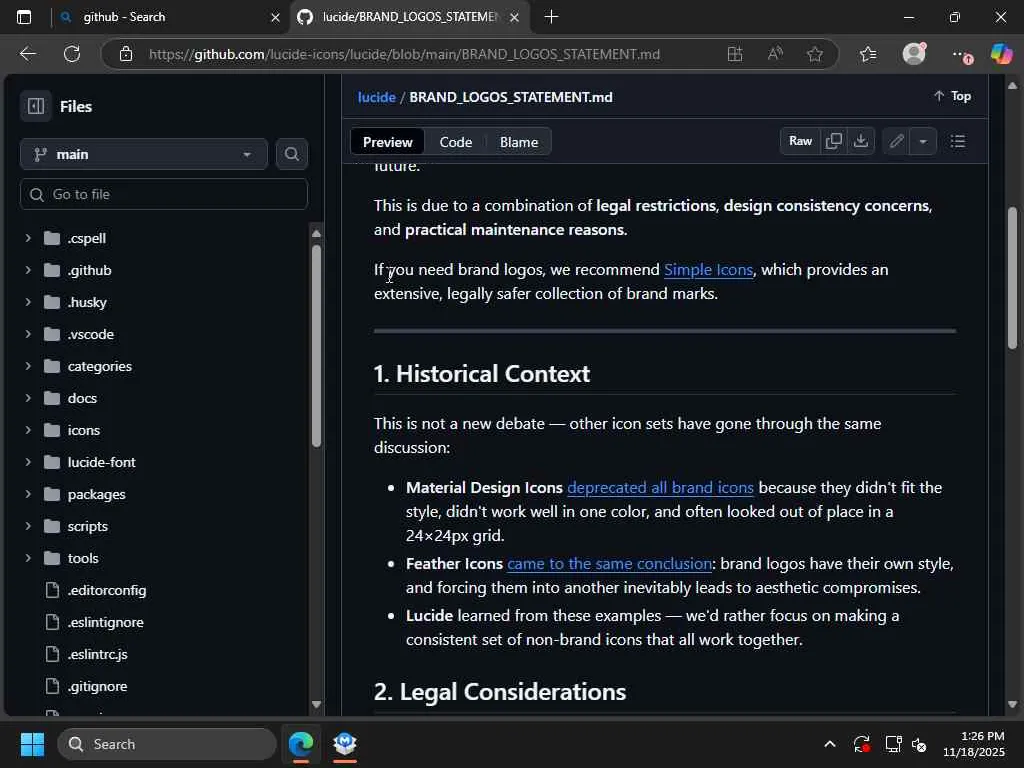Screen dimensions: 1024x768
Task: Open browser Settings and more menu
Action: [960, 55]
